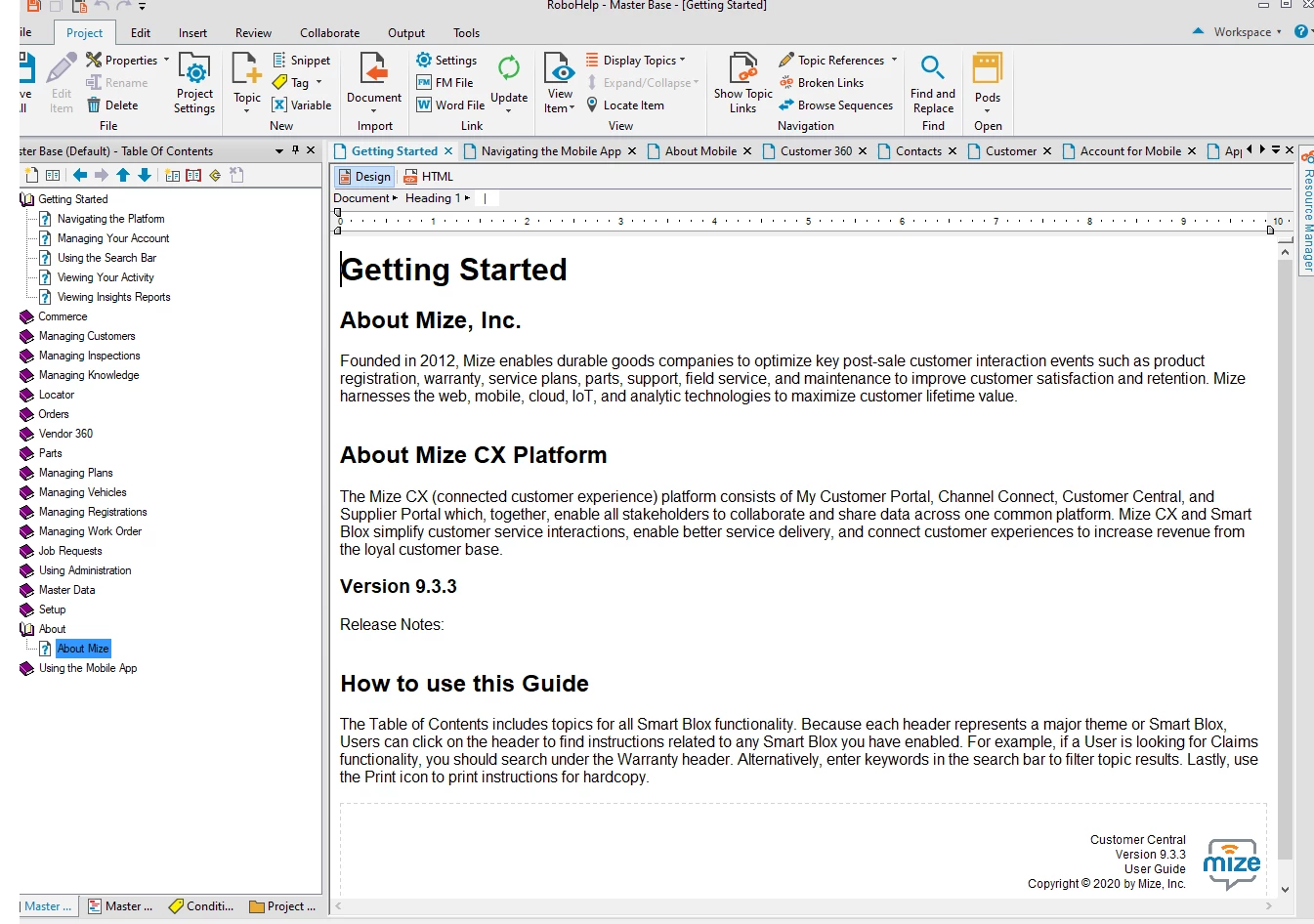
Task: Open Browse Sequences
Action: [836, 105]
